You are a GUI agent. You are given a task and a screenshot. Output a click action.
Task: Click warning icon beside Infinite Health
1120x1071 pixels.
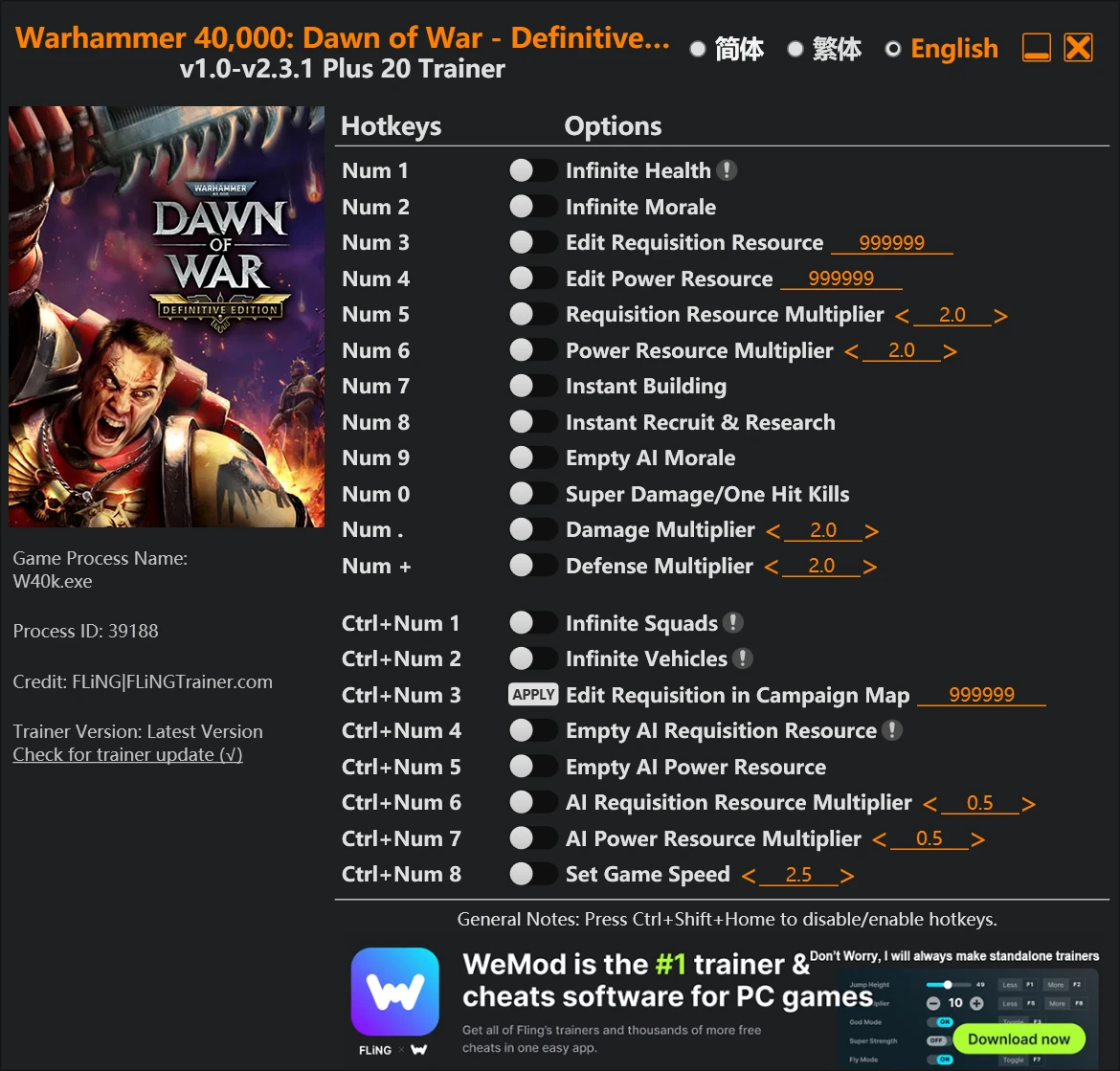[x=728, y=170]
